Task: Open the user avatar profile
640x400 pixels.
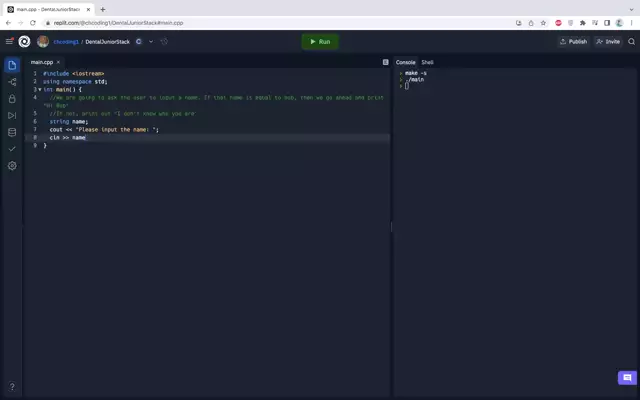Action: 43,41
